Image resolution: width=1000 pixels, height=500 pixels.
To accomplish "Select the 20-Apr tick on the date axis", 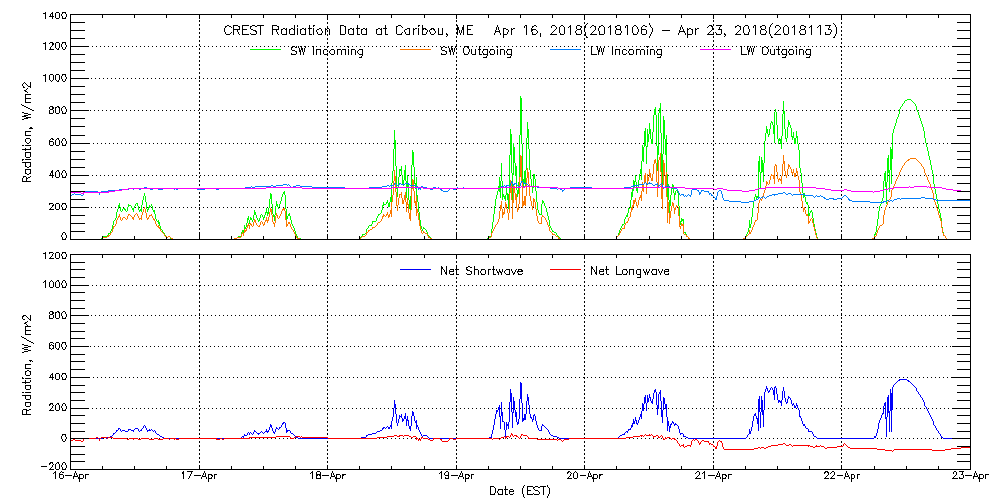I will 584,477.
